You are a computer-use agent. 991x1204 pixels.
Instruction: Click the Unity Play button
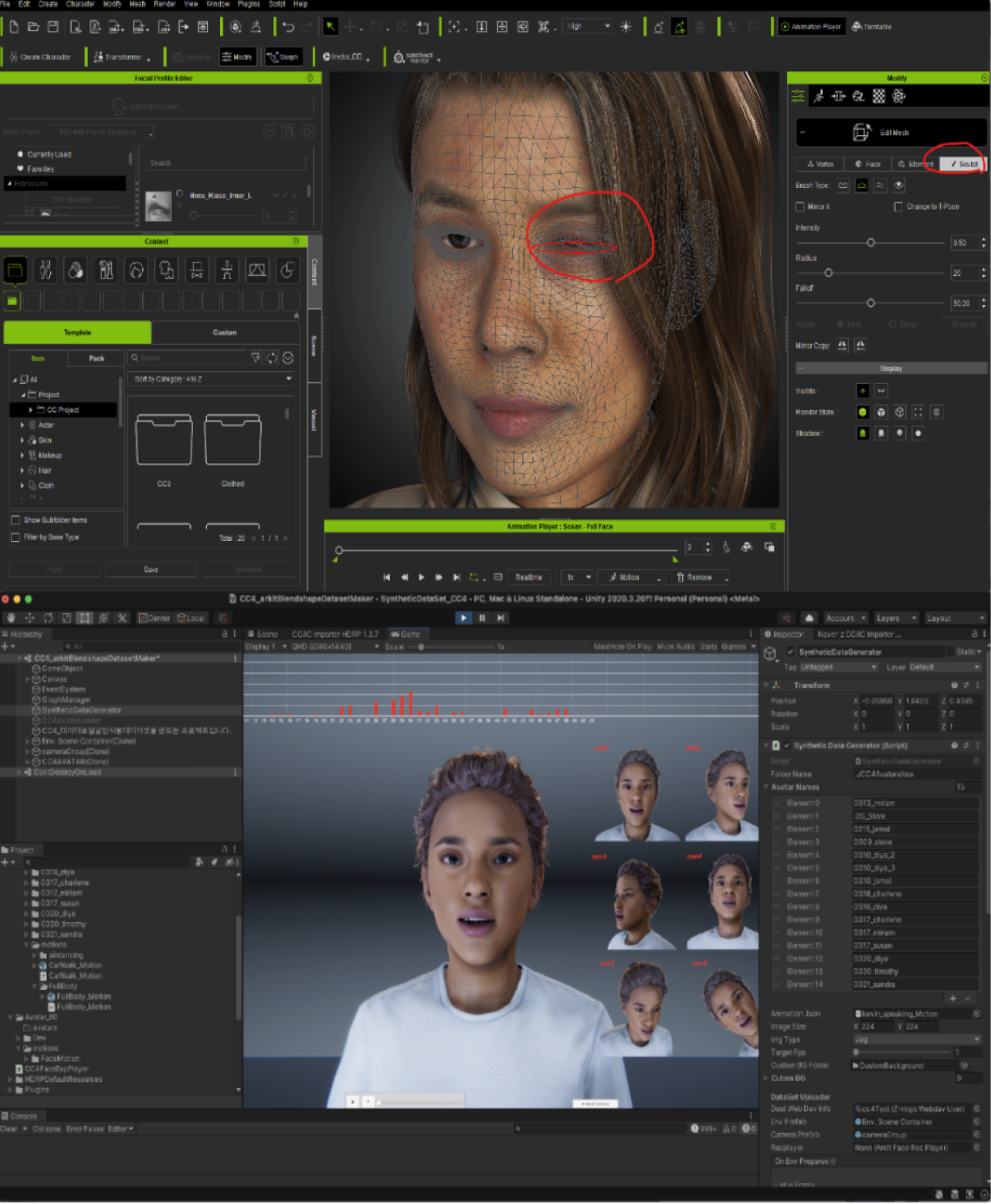(463, 617)
